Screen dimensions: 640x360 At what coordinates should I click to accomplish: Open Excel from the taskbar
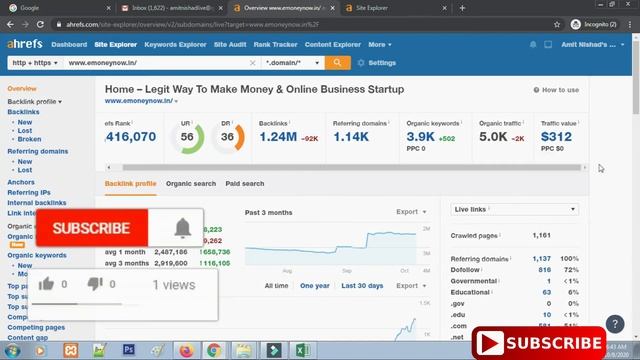coord(302,351)
